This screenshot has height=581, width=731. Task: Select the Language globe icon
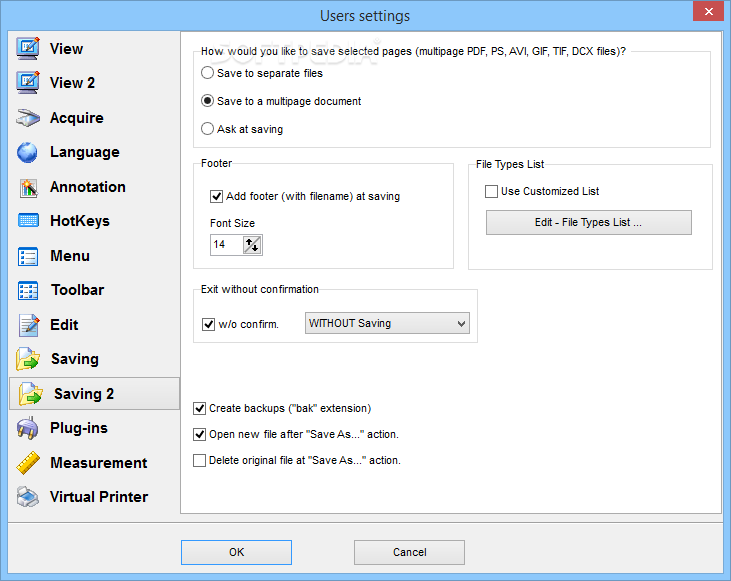pyautogui.click(x=28, y=152)
